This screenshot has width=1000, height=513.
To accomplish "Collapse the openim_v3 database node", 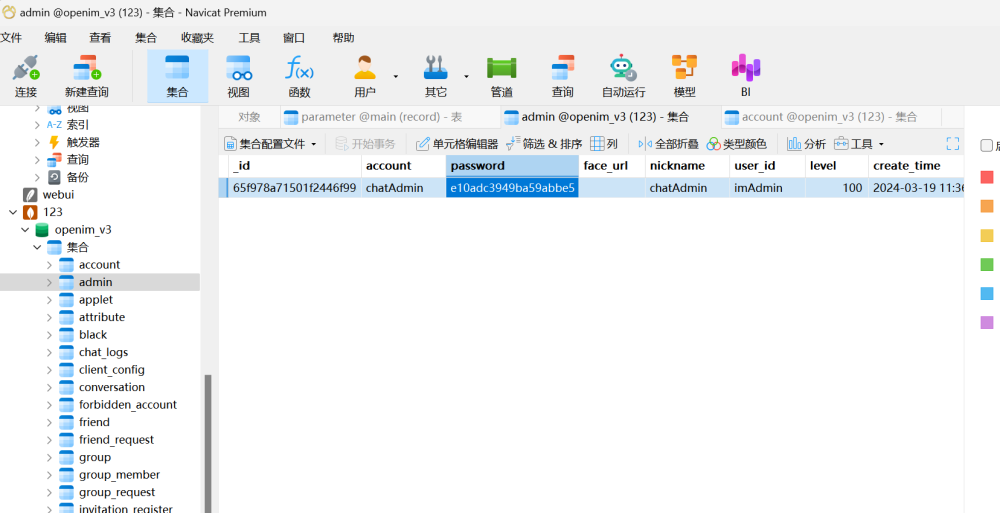I will [x=26, y=230].
